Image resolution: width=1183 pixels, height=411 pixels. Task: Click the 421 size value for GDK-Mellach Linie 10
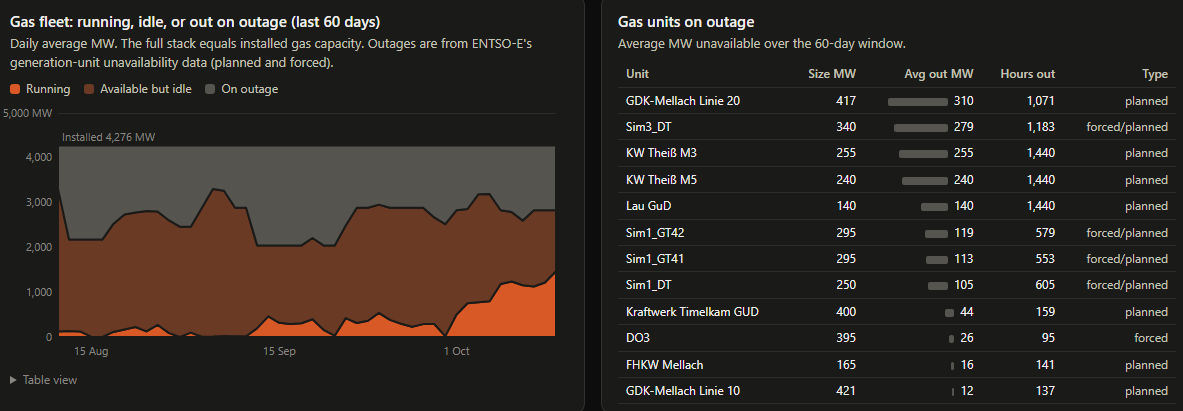[847, 391]
